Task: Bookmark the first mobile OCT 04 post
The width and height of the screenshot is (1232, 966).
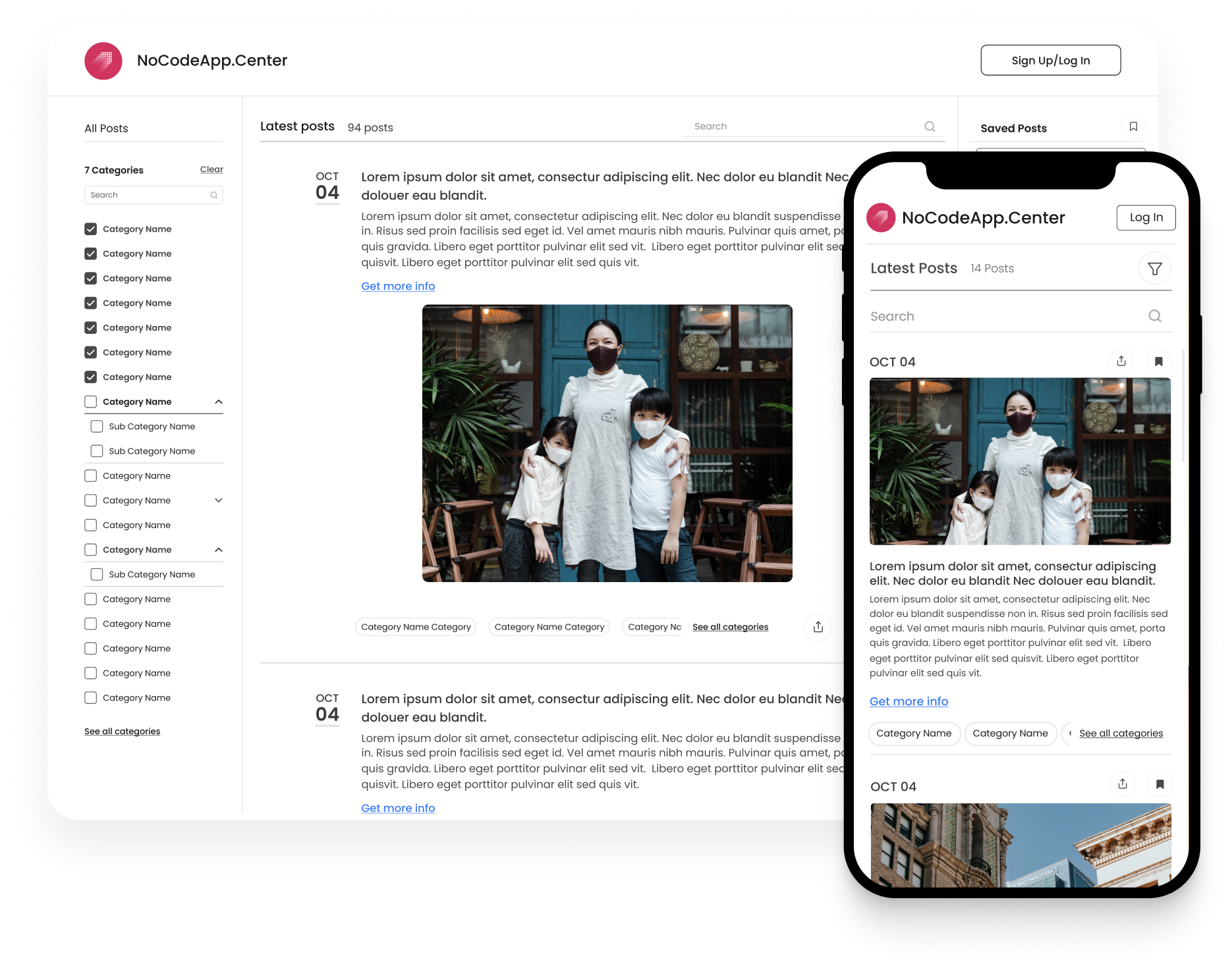Action: [x=1158, y=362]
